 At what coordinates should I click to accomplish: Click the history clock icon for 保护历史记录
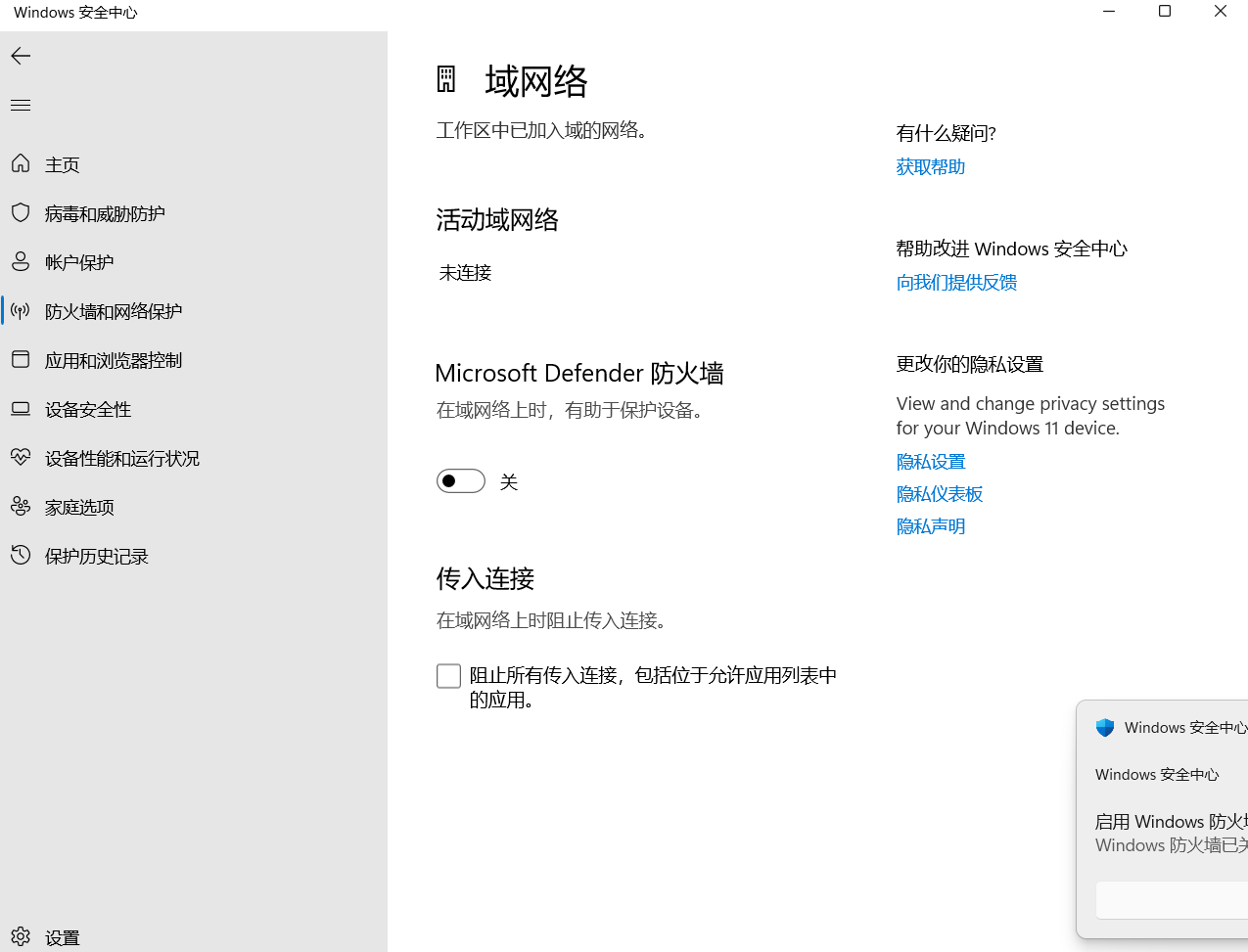(21, 555)
